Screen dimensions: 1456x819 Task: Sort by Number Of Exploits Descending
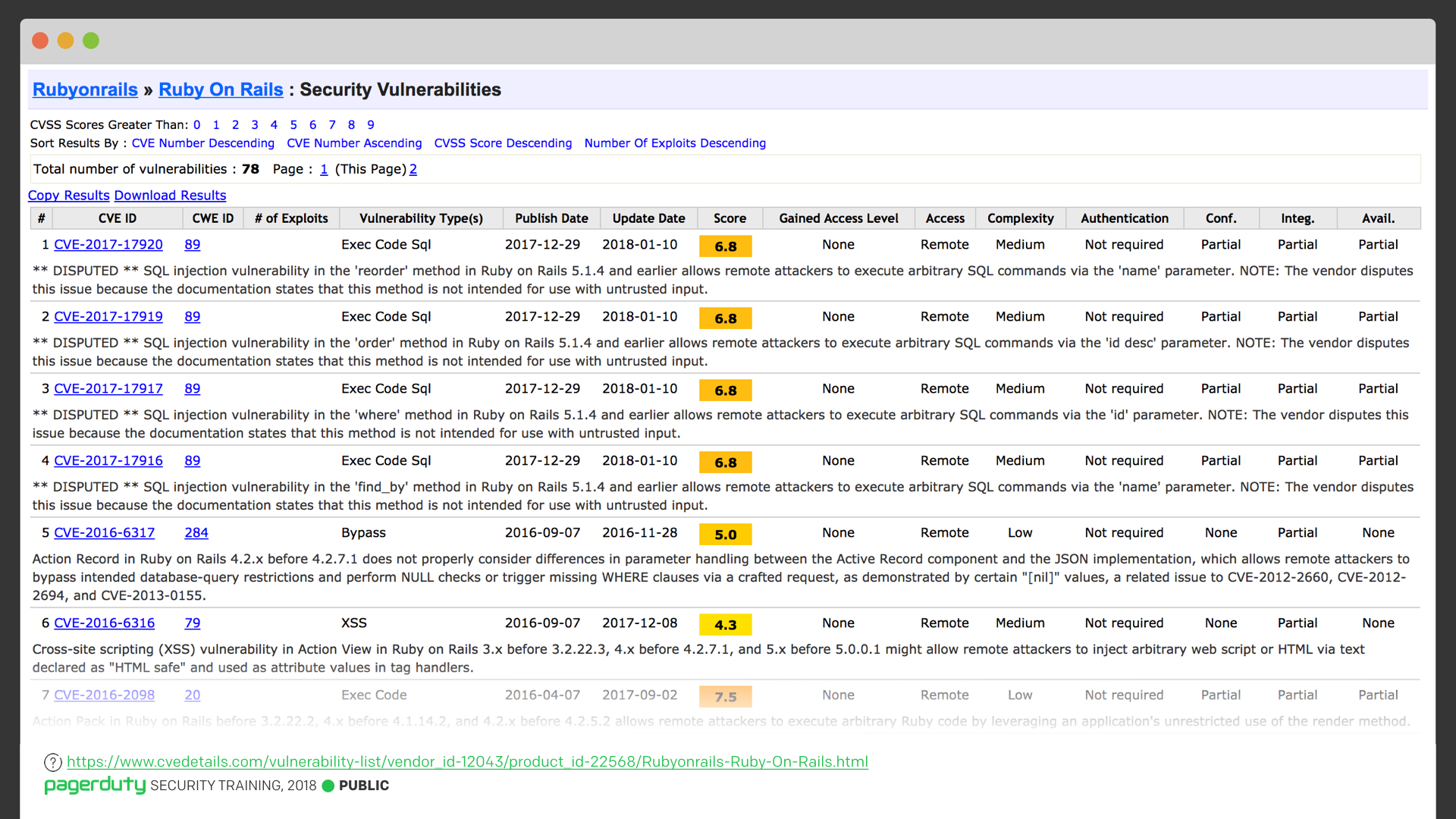tap(675, 143)
